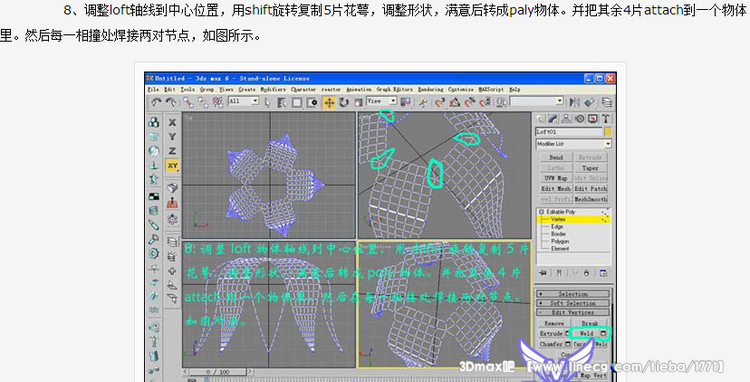Screen dimensions: 750x382
Task: Select the Unlink Selection tool
Action: tap(203, 102)
